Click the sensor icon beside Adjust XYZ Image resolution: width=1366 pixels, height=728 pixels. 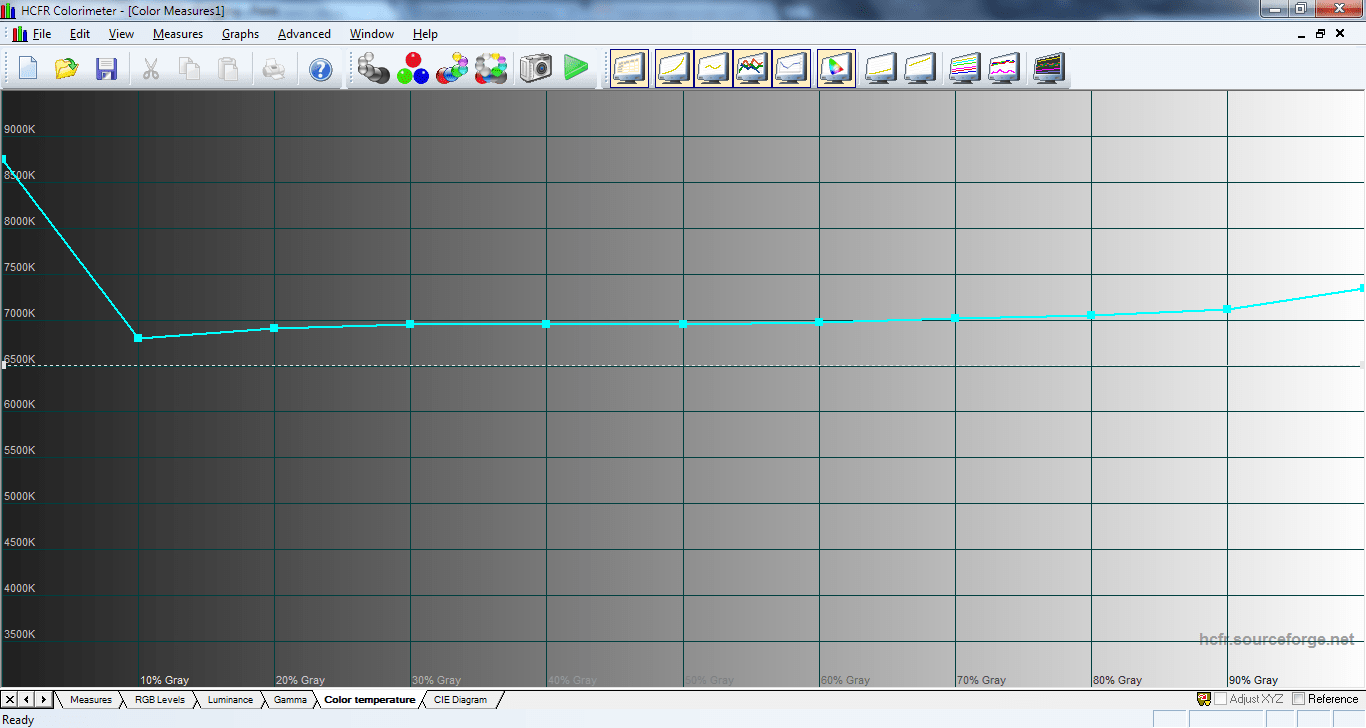(1204, 699)
